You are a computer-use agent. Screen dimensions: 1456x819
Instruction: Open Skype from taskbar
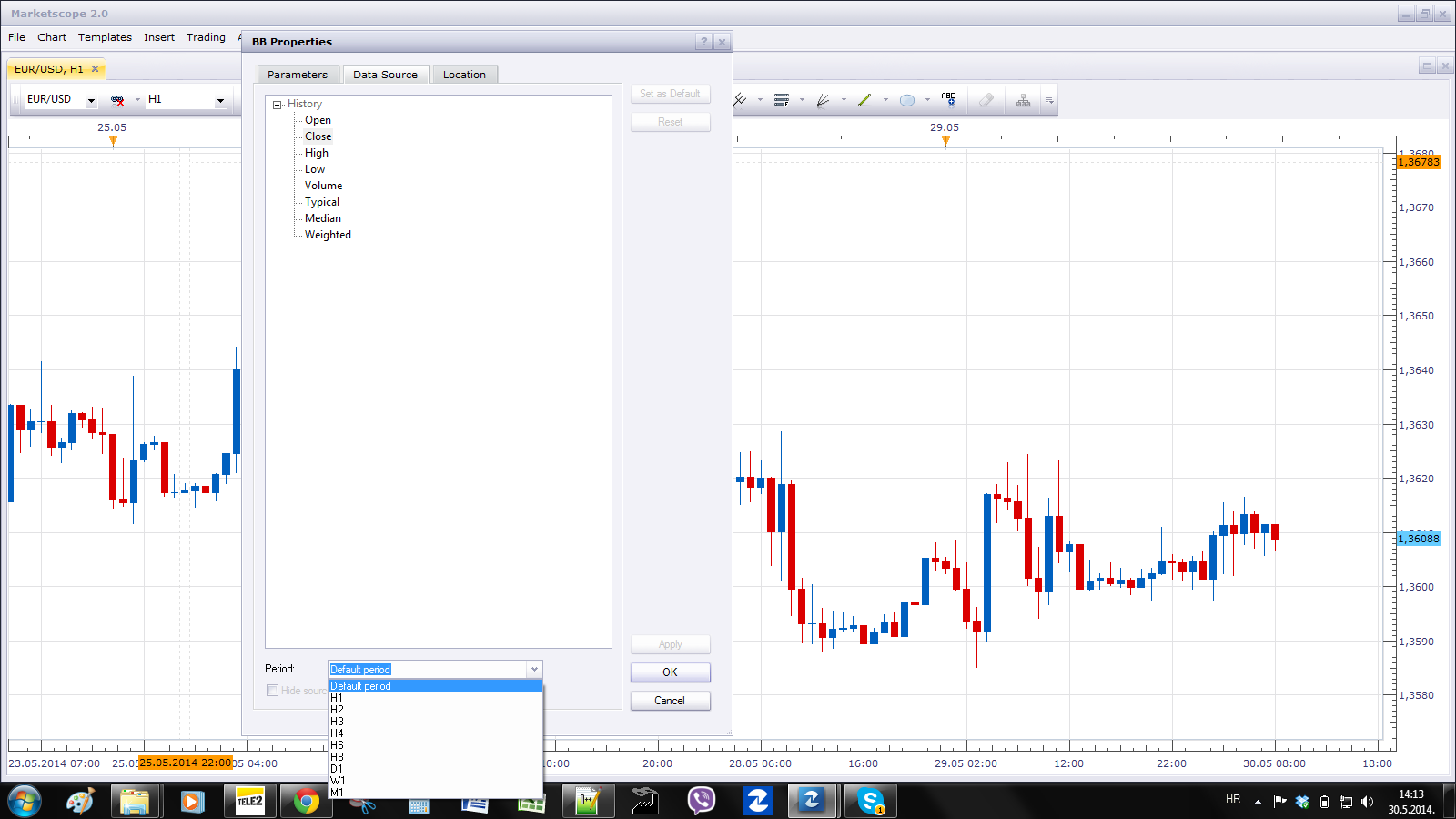click(x=871, y=801)
